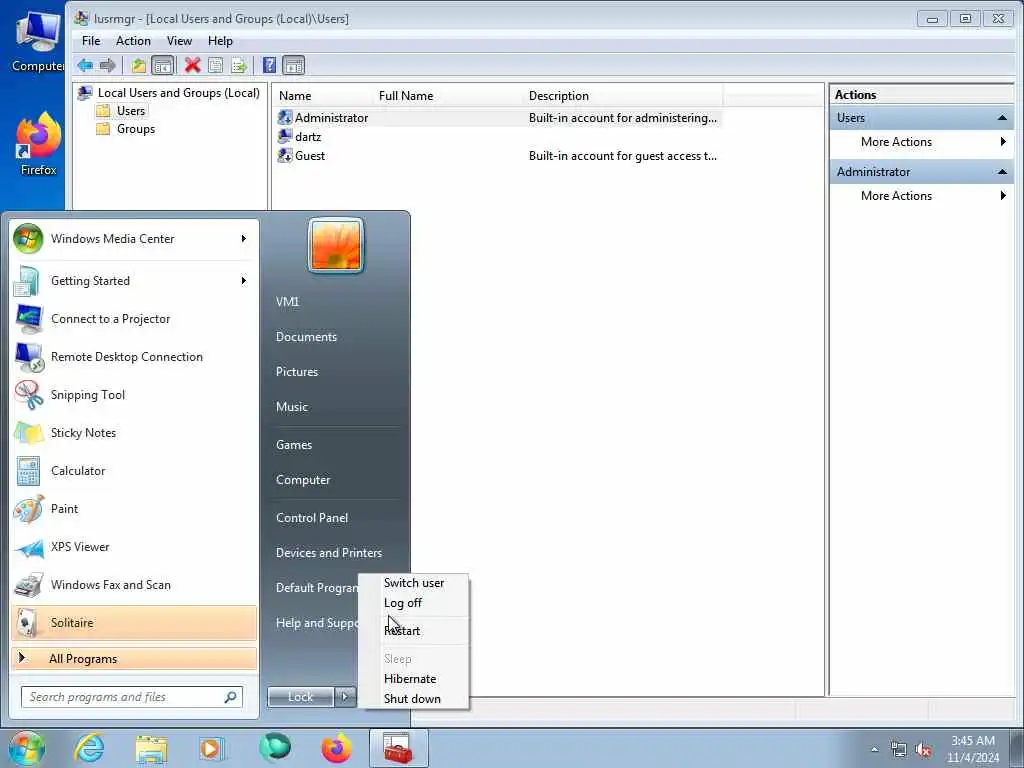1024x768 pixels.
Task: Open Snipping Tool from Start menu
Action: pyautogui.click(x=134, y=394)
